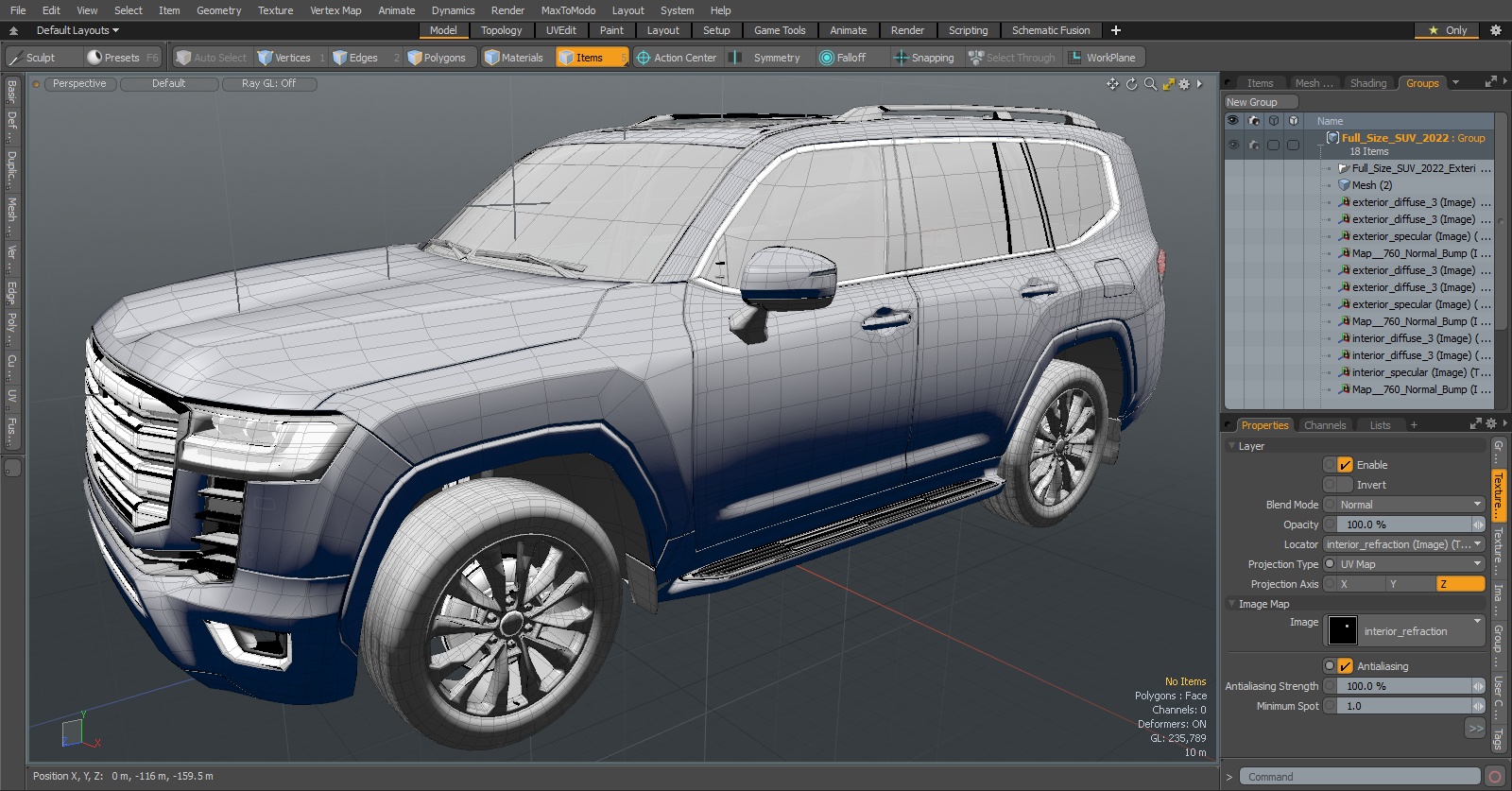Switch to Materials selection mode

514,58
